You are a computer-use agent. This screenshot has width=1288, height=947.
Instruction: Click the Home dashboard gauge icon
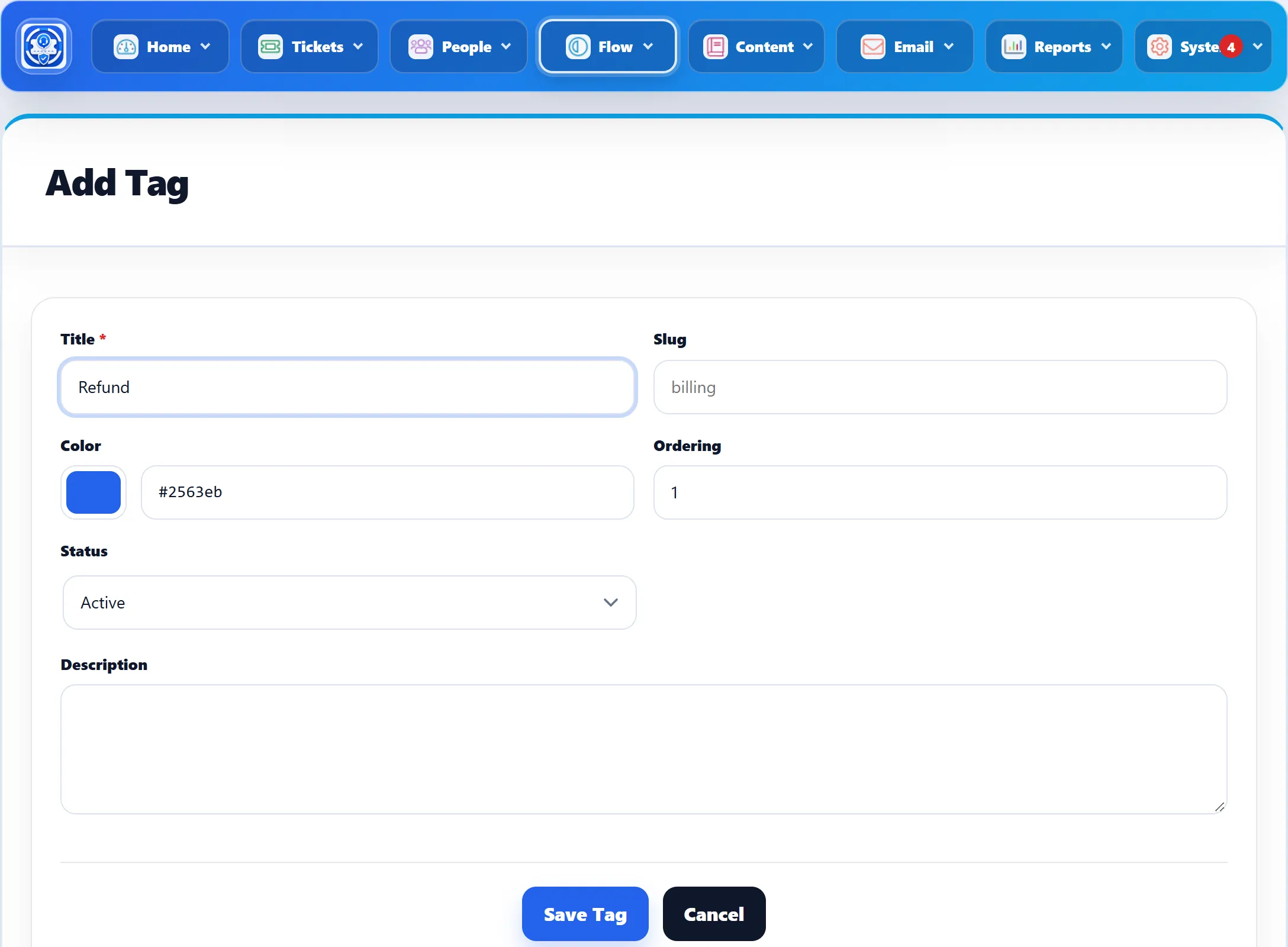click(x=125, y=47)
